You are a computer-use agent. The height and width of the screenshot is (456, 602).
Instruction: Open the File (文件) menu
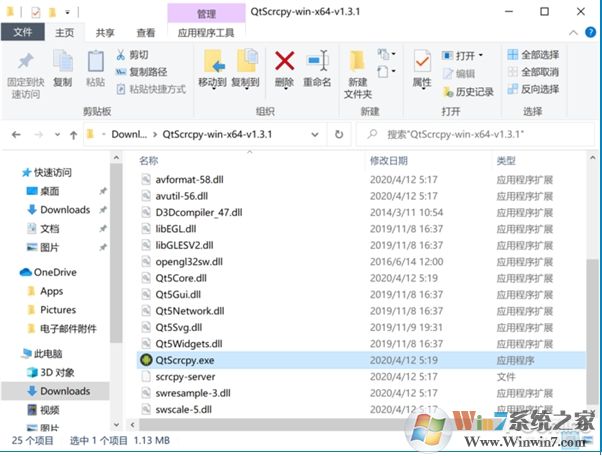coord(23,32)
